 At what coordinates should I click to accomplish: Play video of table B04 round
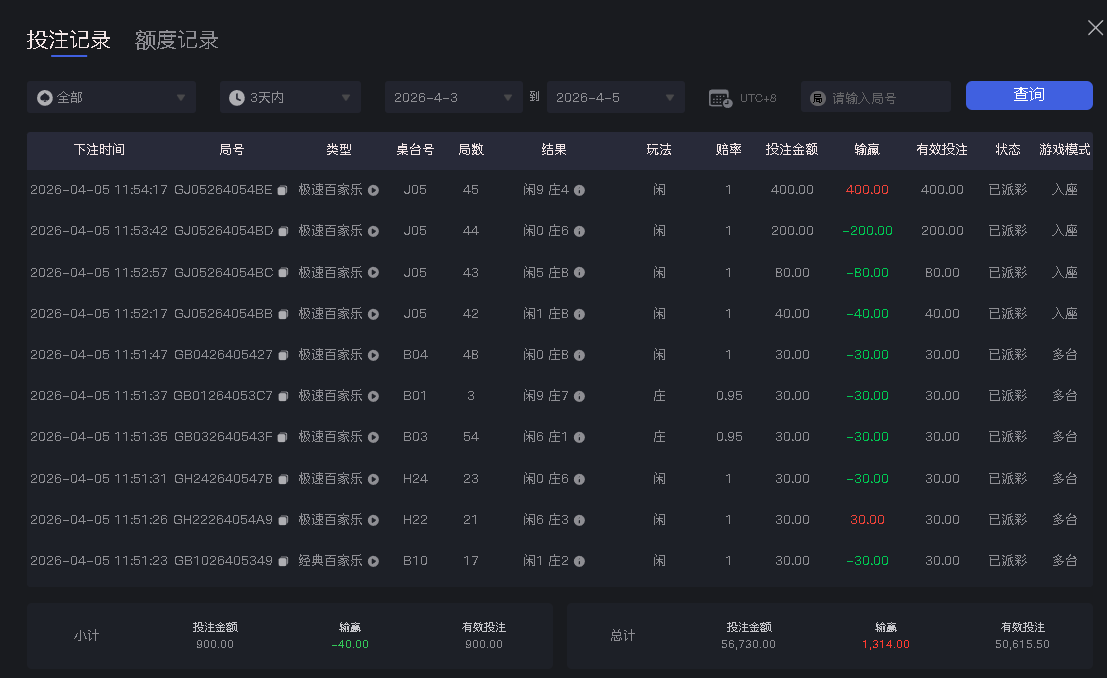[372, 354]
